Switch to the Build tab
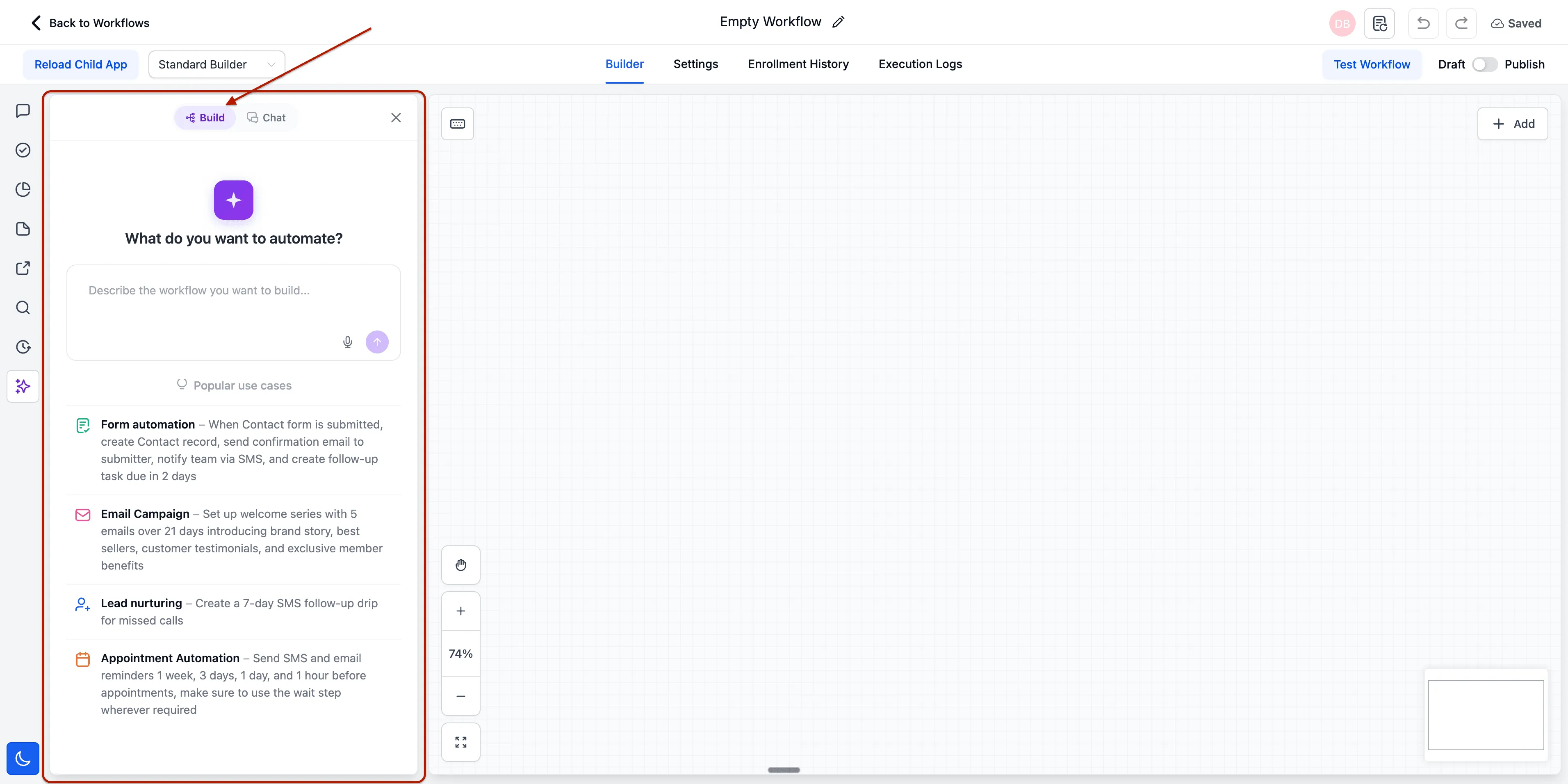The width and height of the screenshot is (1568, 784). point(205,118)
